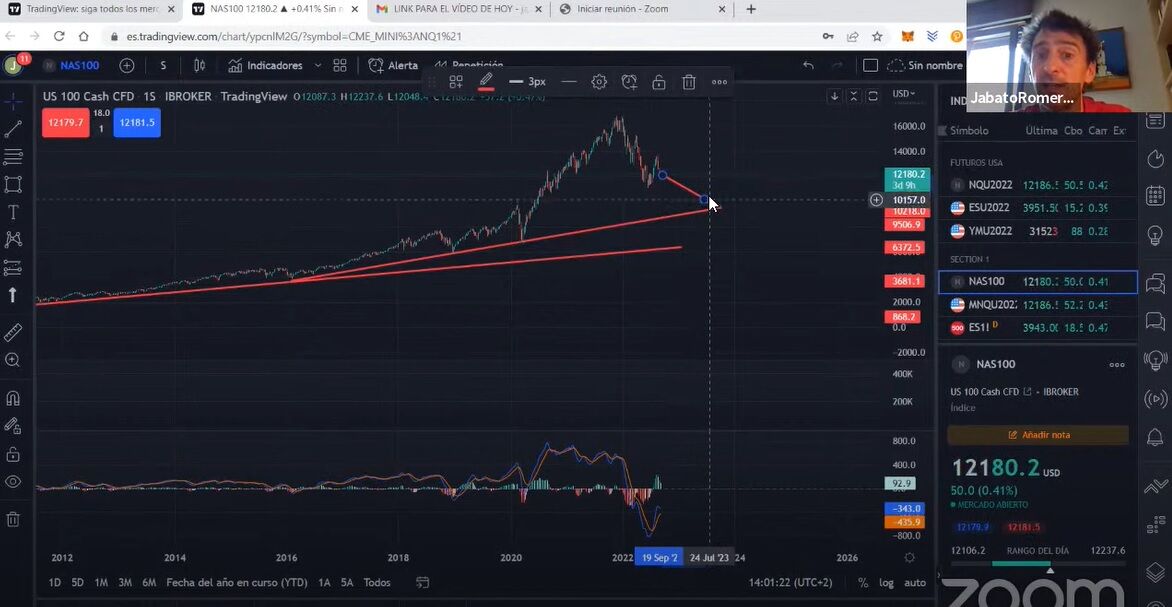Viewport: 1172px width, 607px height.
Task: Click the trash icon in drawing toolbar
Action: (688, 82)
